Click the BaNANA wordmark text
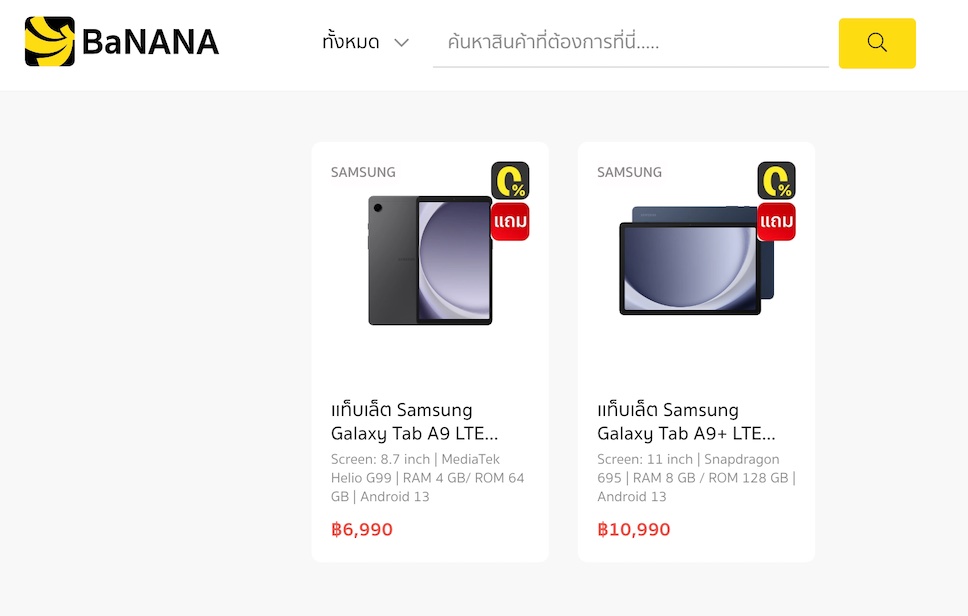Viewport: 968px width, 616px height. (x=150, y=43)
